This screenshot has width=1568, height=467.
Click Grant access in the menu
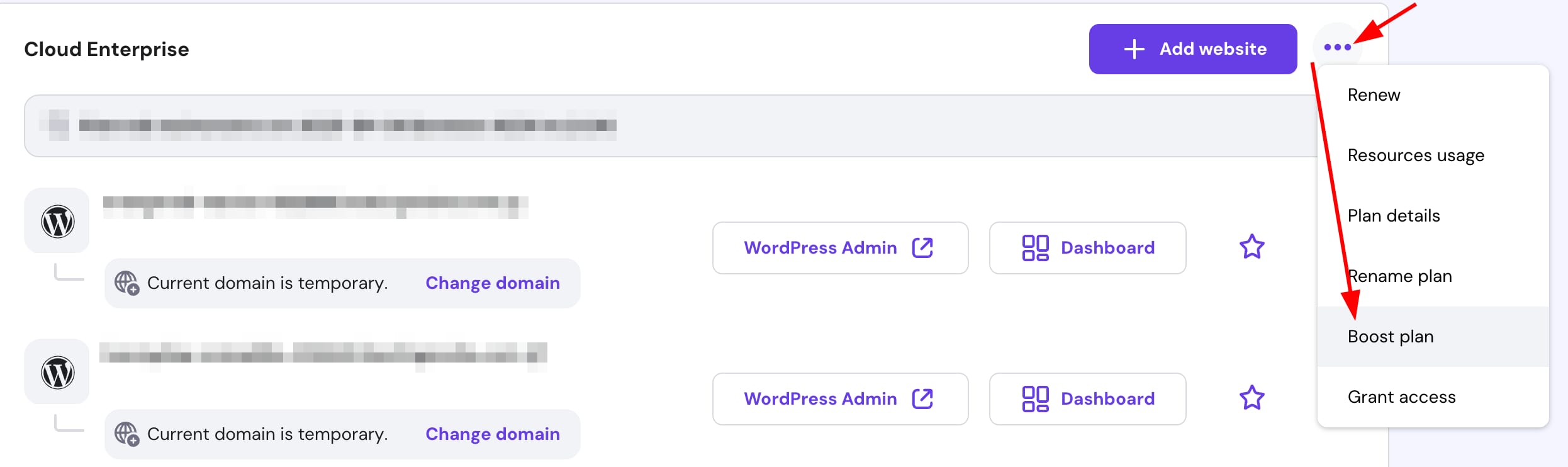[x=1401, y=397]
